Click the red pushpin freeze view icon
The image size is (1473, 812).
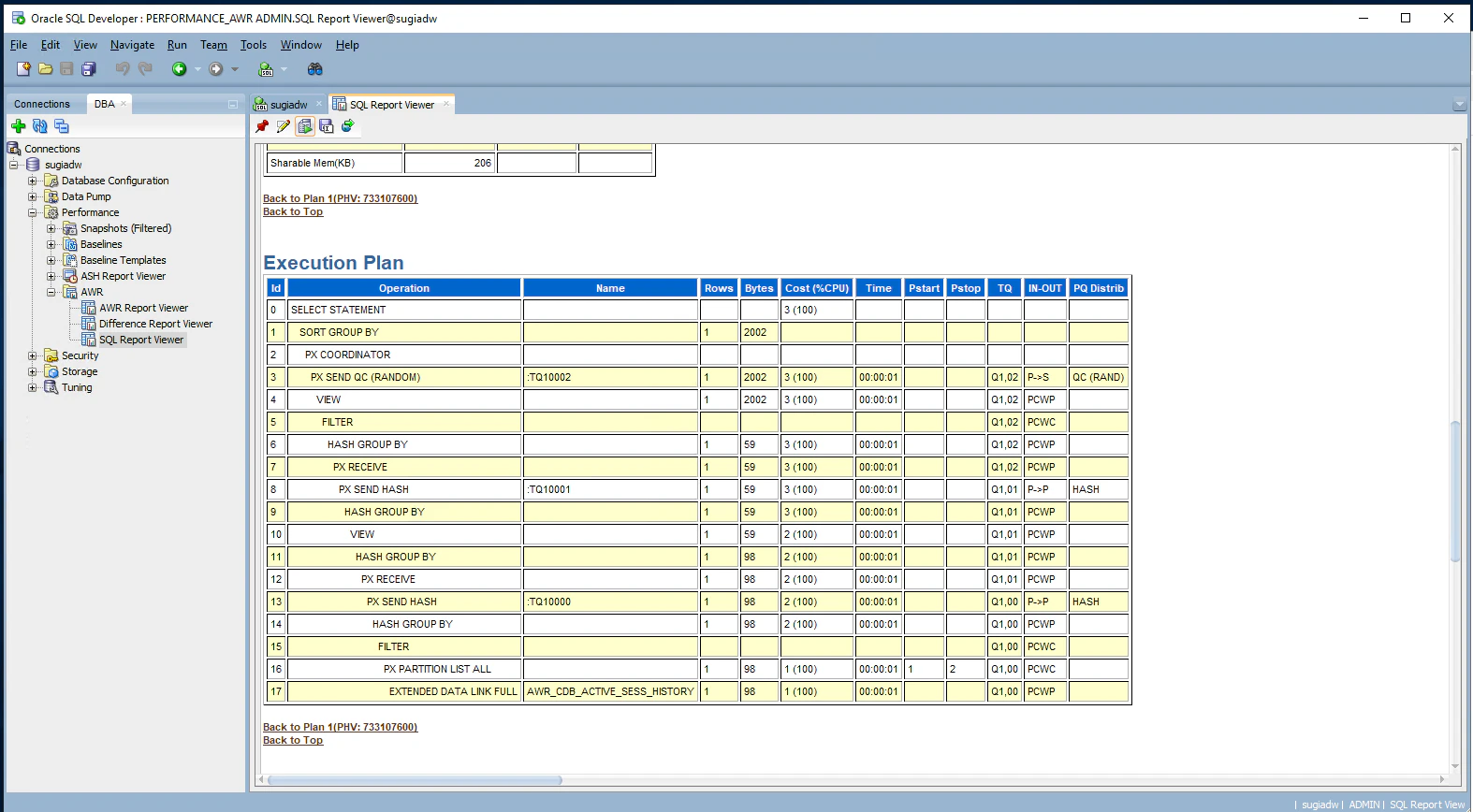tap(262, 126)
